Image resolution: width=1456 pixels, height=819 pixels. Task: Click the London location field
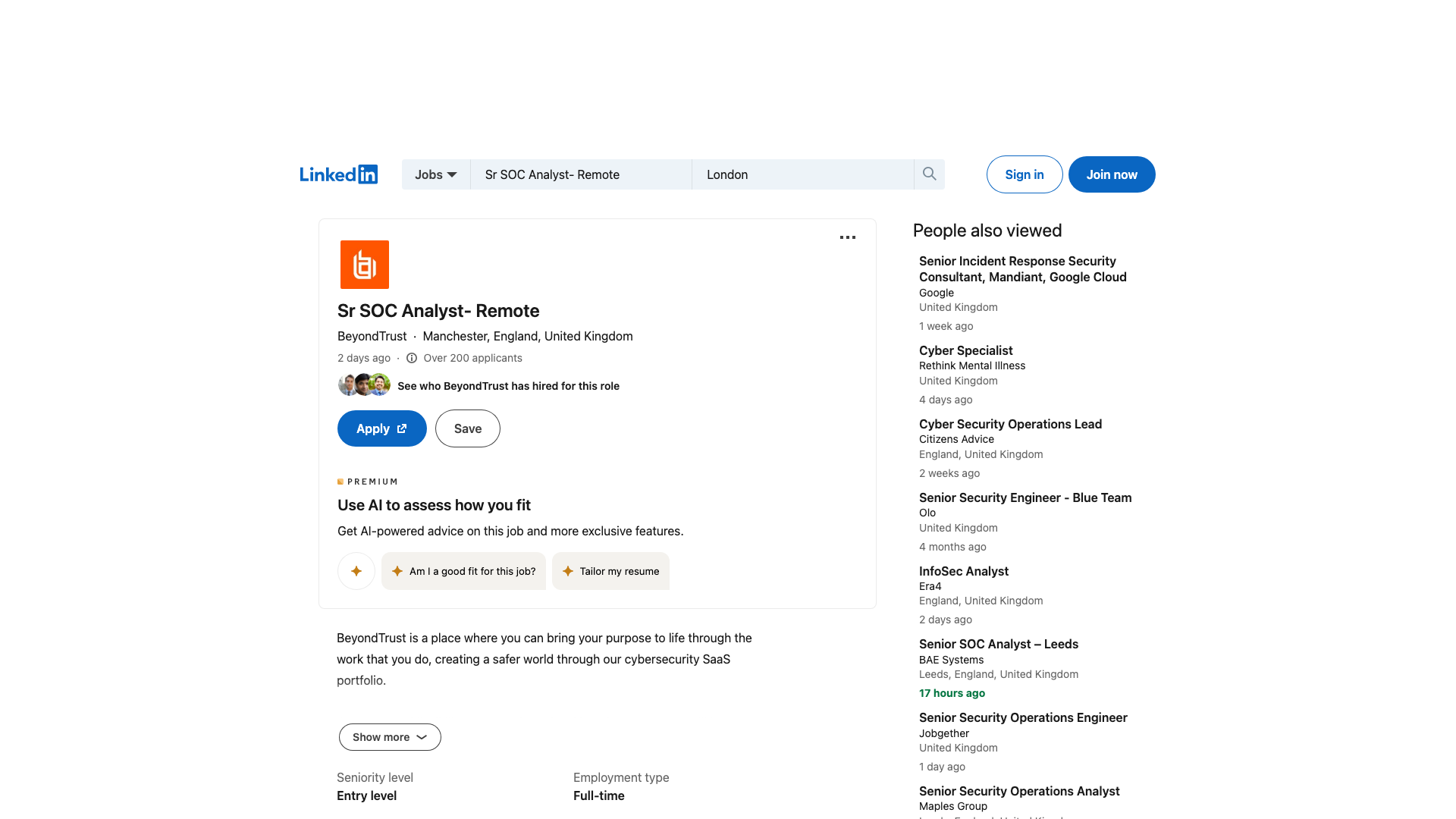[803, 174]
